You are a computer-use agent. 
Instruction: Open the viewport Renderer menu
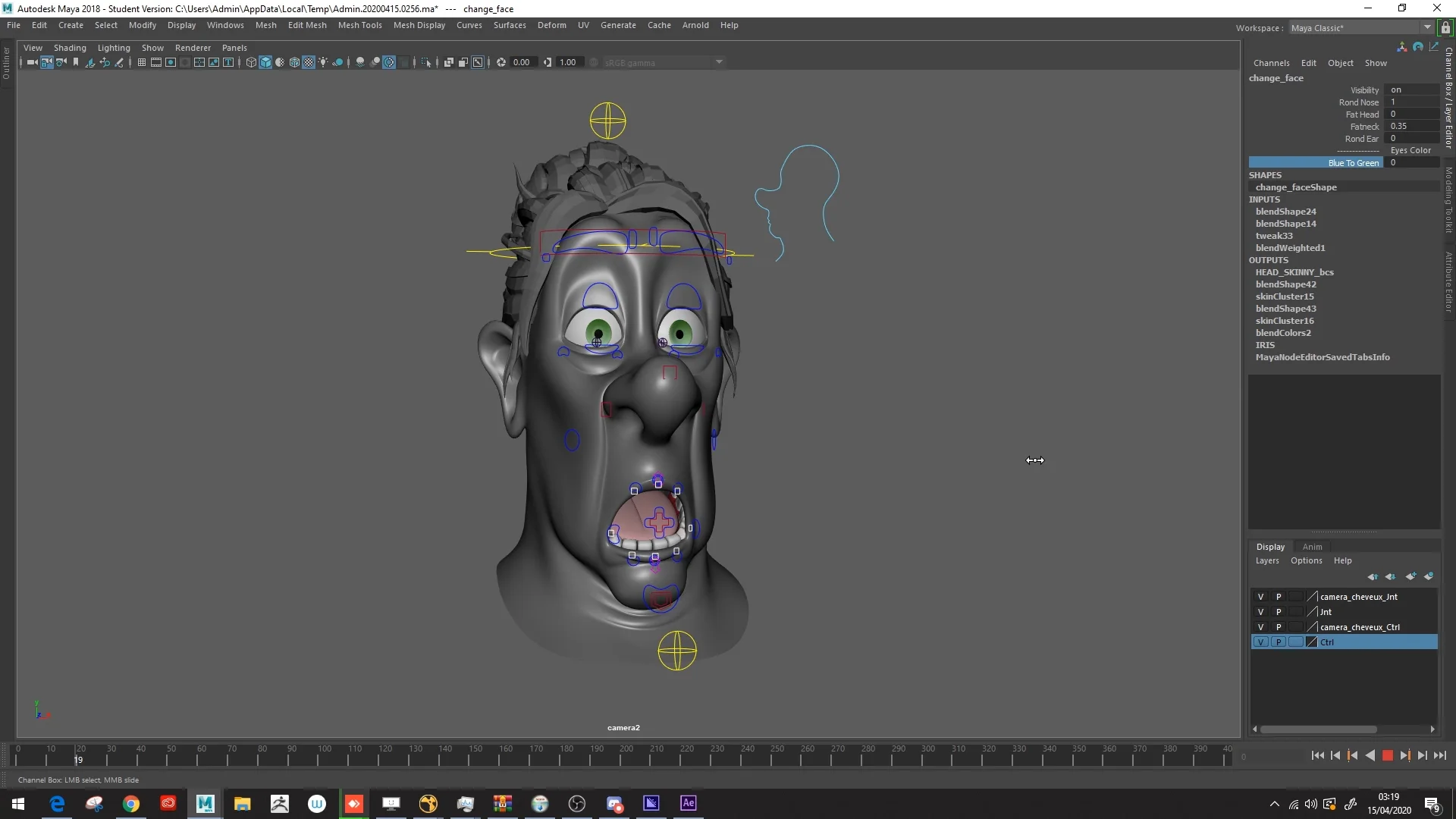193,48
